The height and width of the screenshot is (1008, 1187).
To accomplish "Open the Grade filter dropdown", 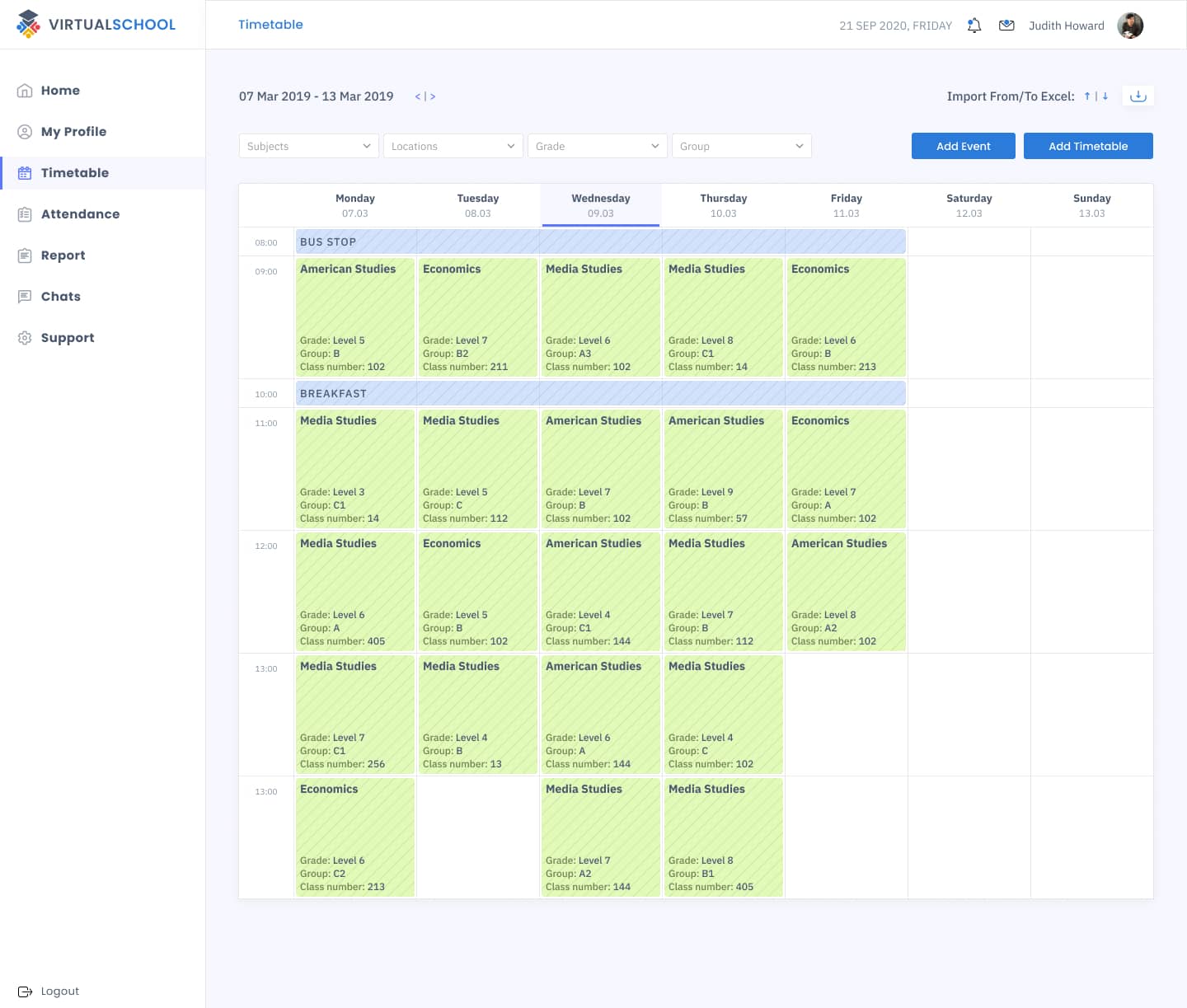I will pos(598,146).
